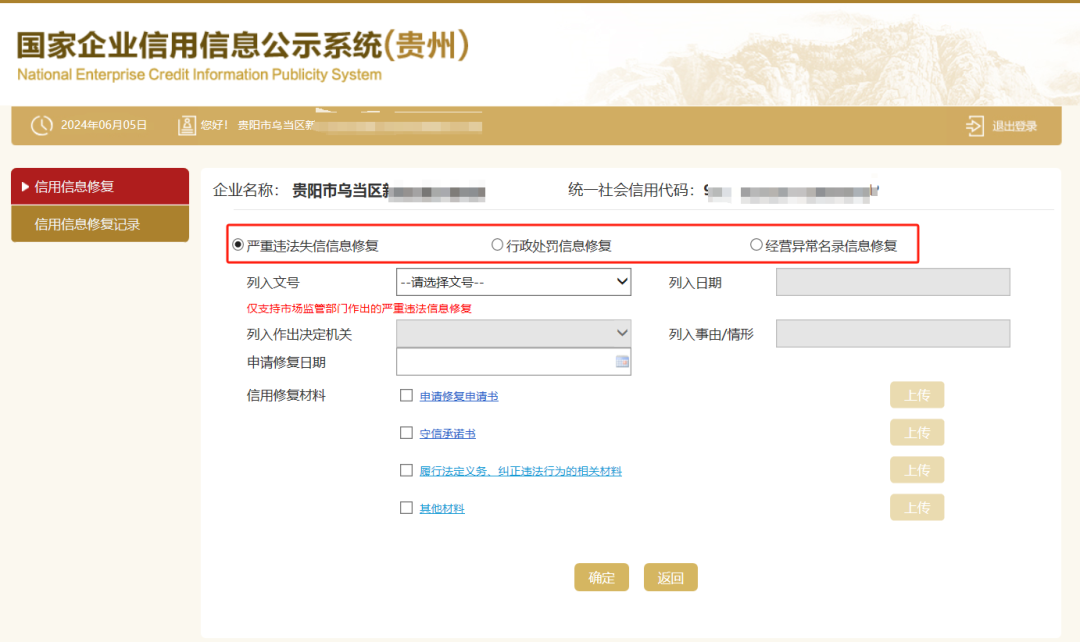Click 上传 button for 守信承诺书
This screenshot has width=1080, height=642.
click(917, 433)
